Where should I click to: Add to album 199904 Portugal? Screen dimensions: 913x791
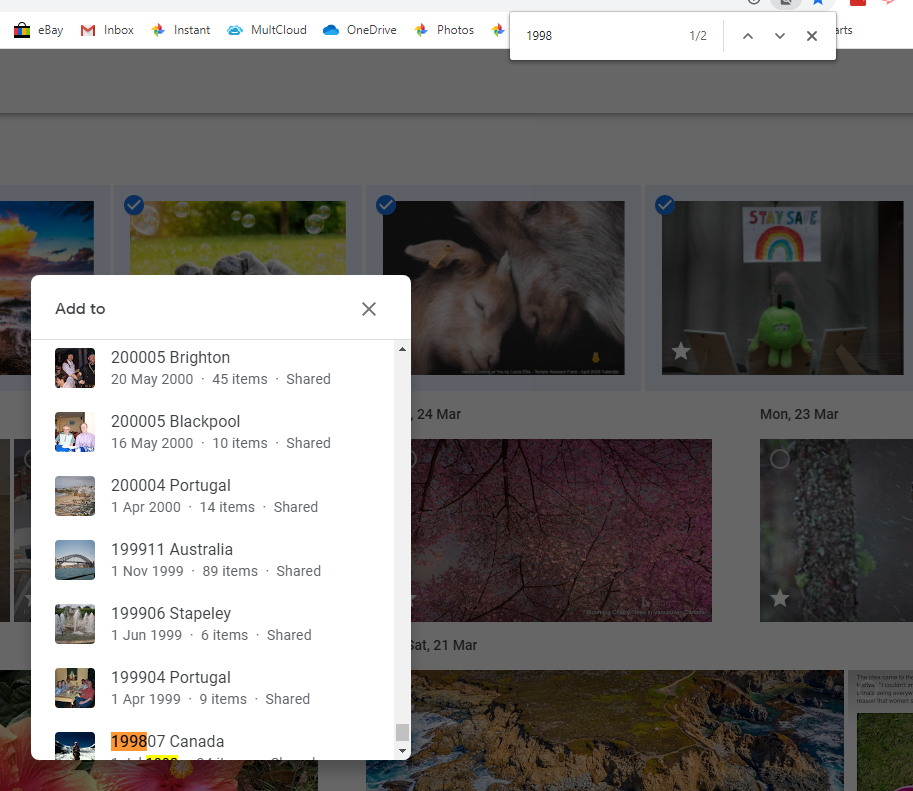pyautogui.click(x=213, y=688)
